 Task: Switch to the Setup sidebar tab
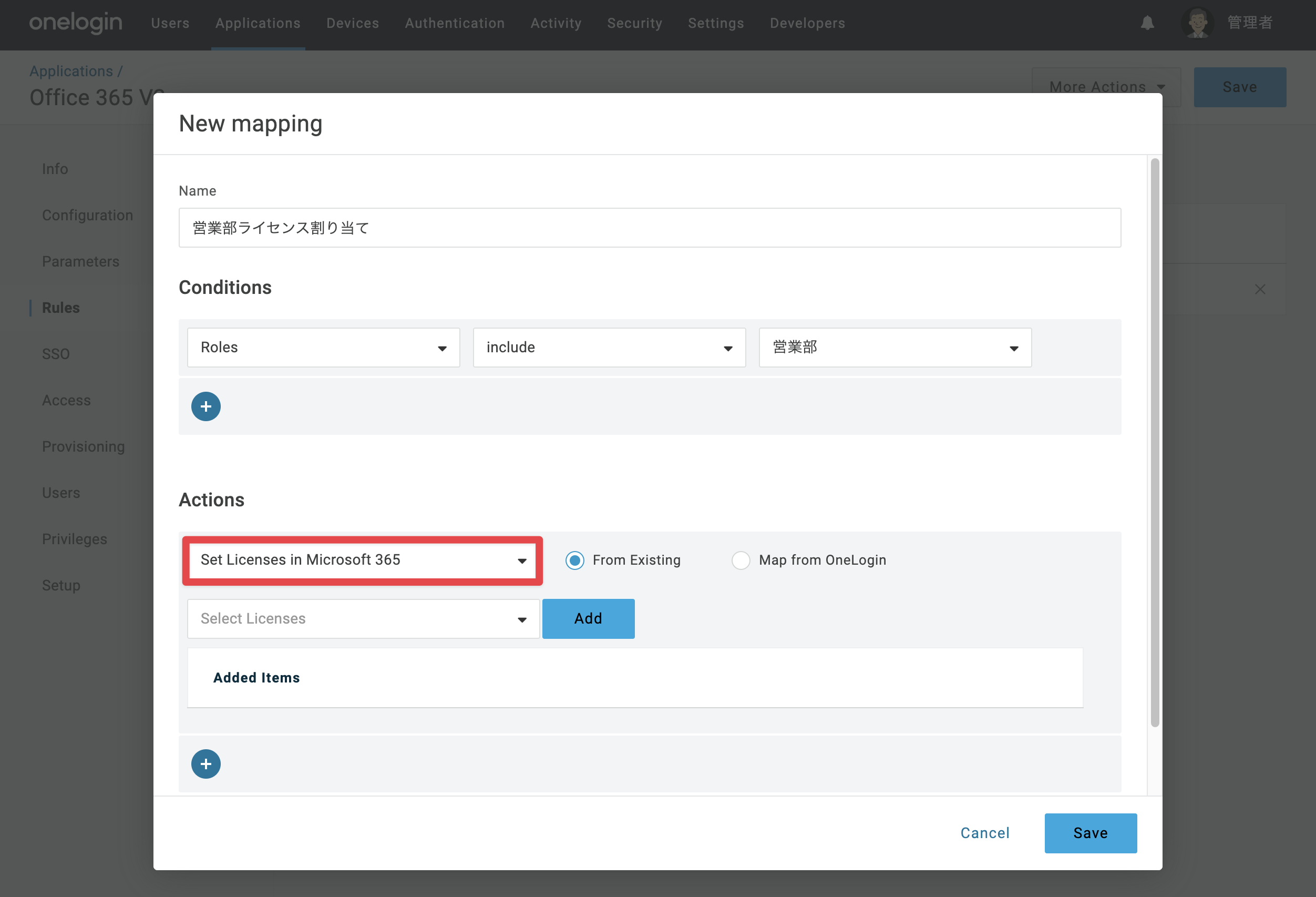(x=61, y=585)
